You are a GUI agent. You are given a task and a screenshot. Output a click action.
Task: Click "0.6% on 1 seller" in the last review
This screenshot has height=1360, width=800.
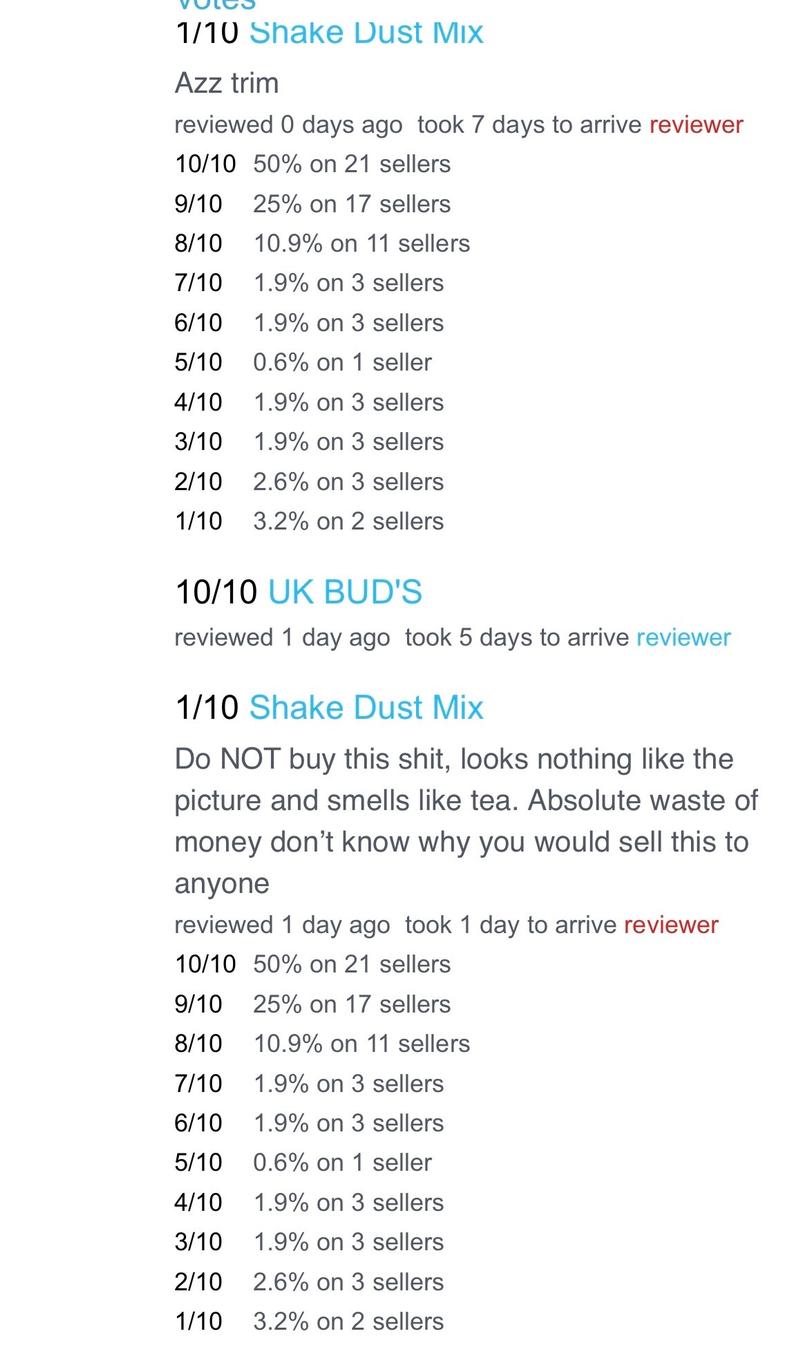(x=342, y=1163)
